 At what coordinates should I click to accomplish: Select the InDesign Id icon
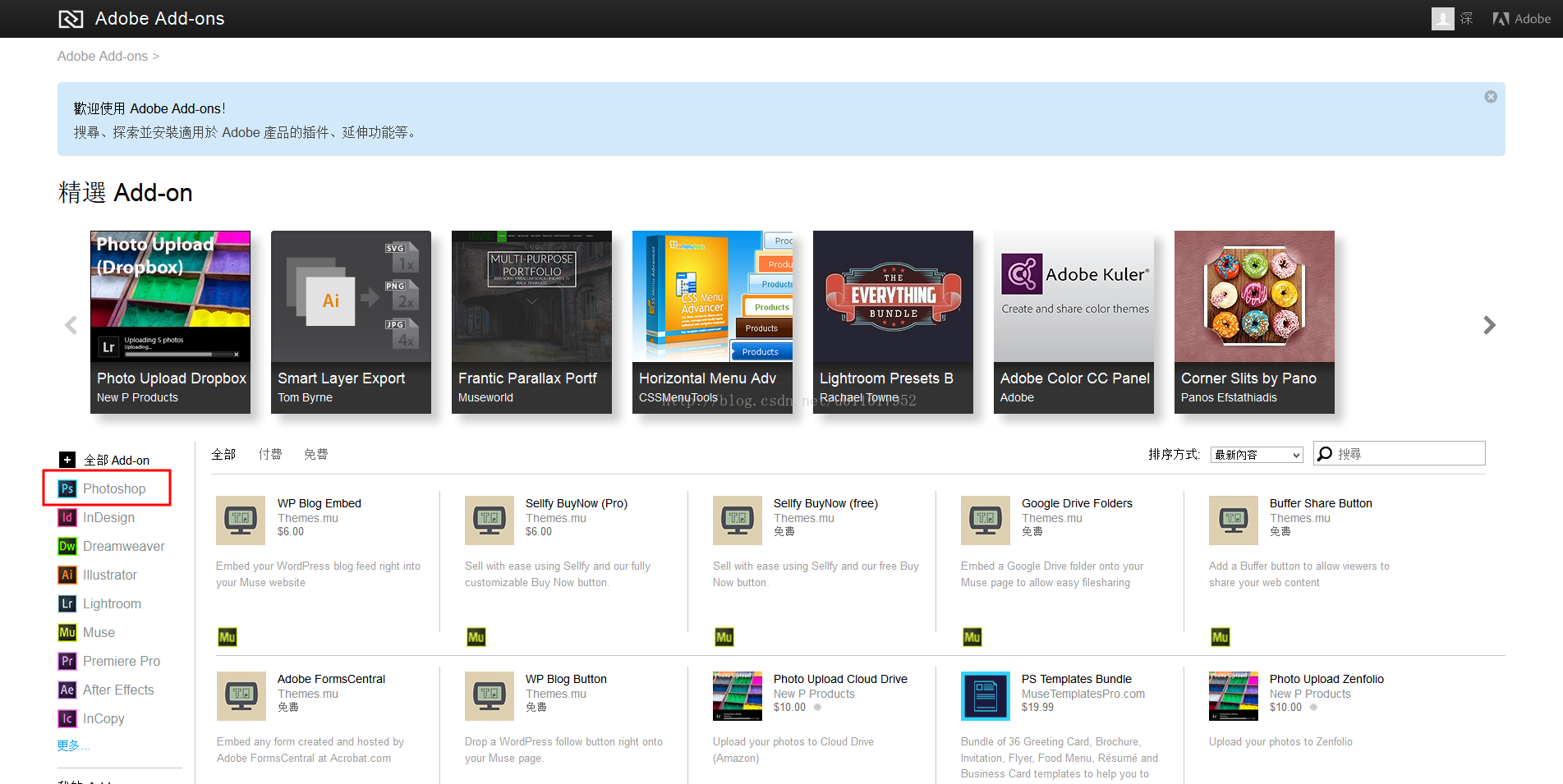tap(67, 517)
